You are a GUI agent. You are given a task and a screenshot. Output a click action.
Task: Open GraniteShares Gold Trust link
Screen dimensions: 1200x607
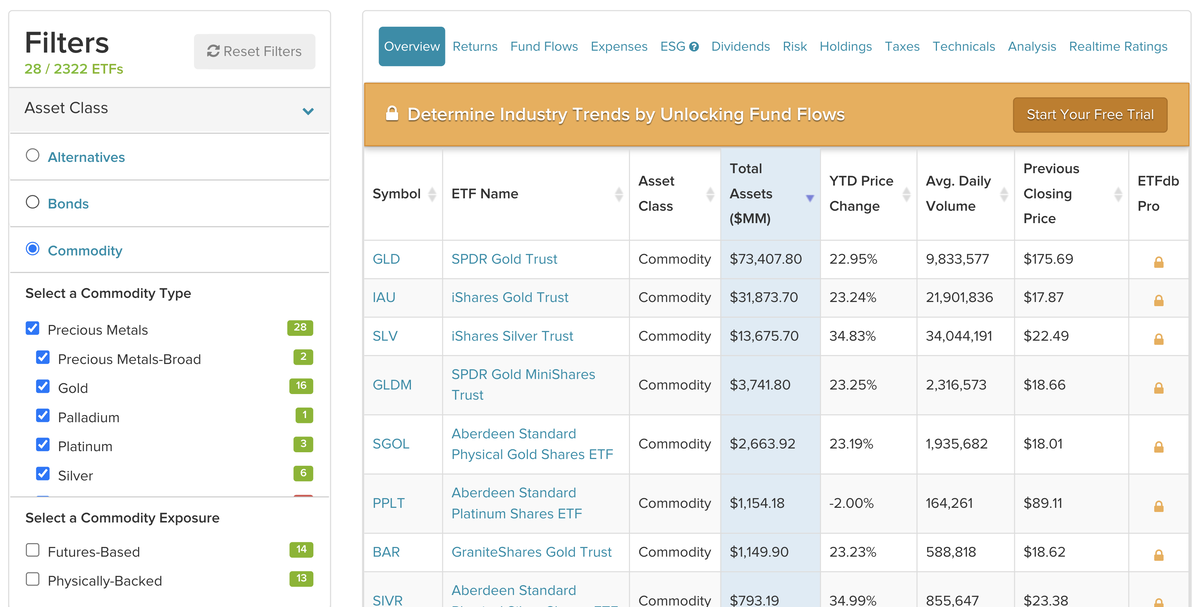531,552
